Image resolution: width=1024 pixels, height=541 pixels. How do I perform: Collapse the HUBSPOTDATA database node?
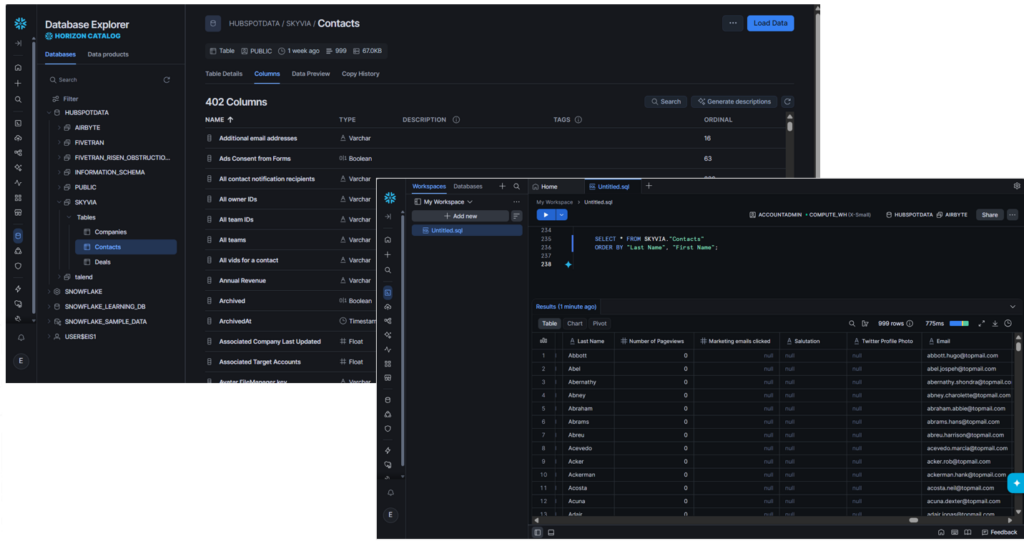[x=49, y=113]
